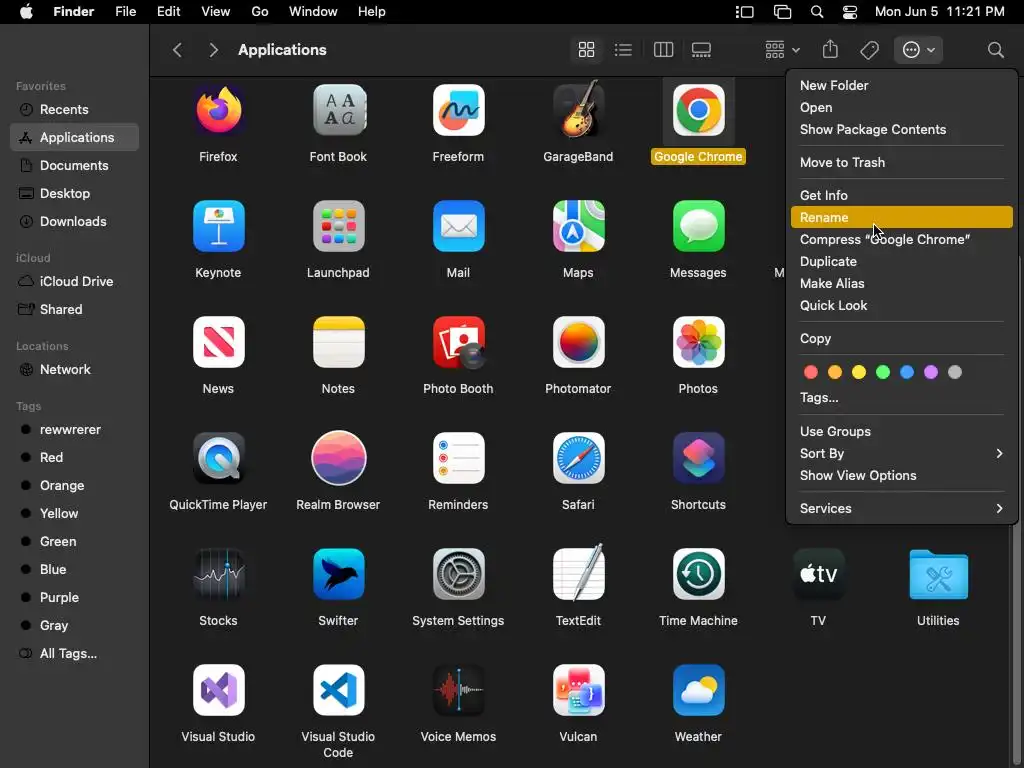Select the Photomator app icon
Image resolution: width=1024 pixels, height=768 pixels.
tap(578, 342)
